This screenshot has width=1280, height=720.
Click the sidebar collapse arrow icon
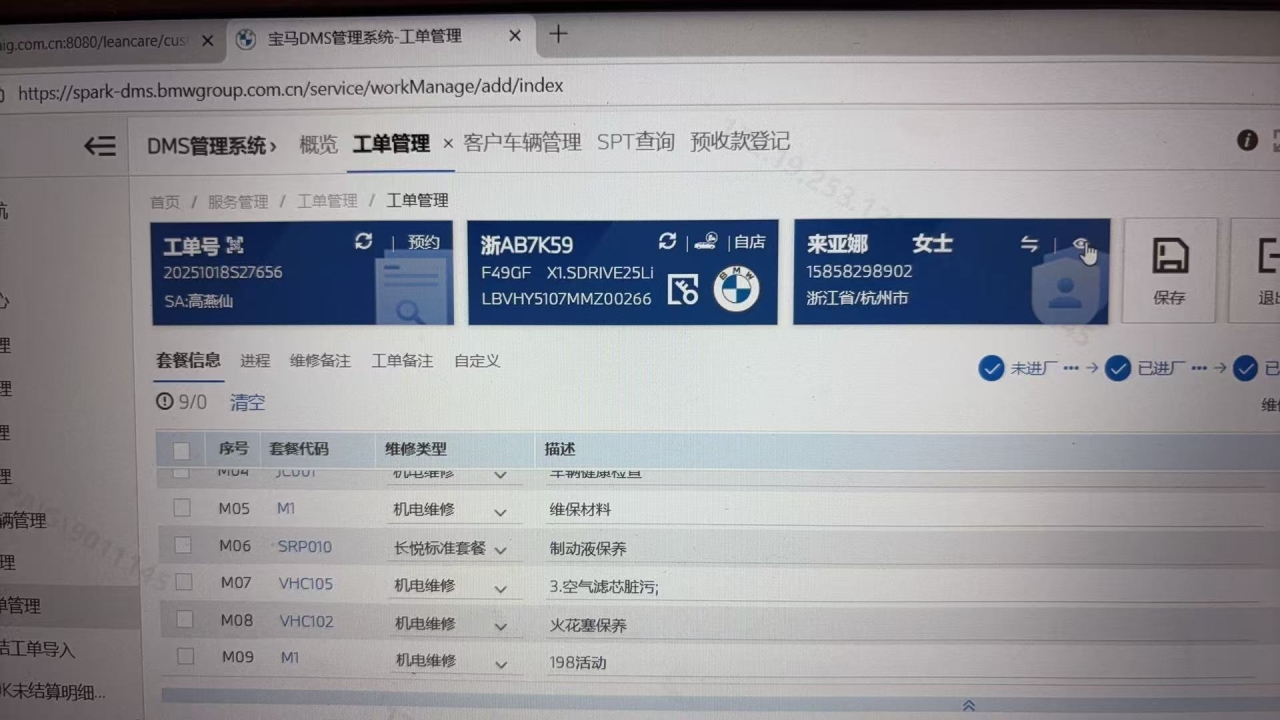100,146
